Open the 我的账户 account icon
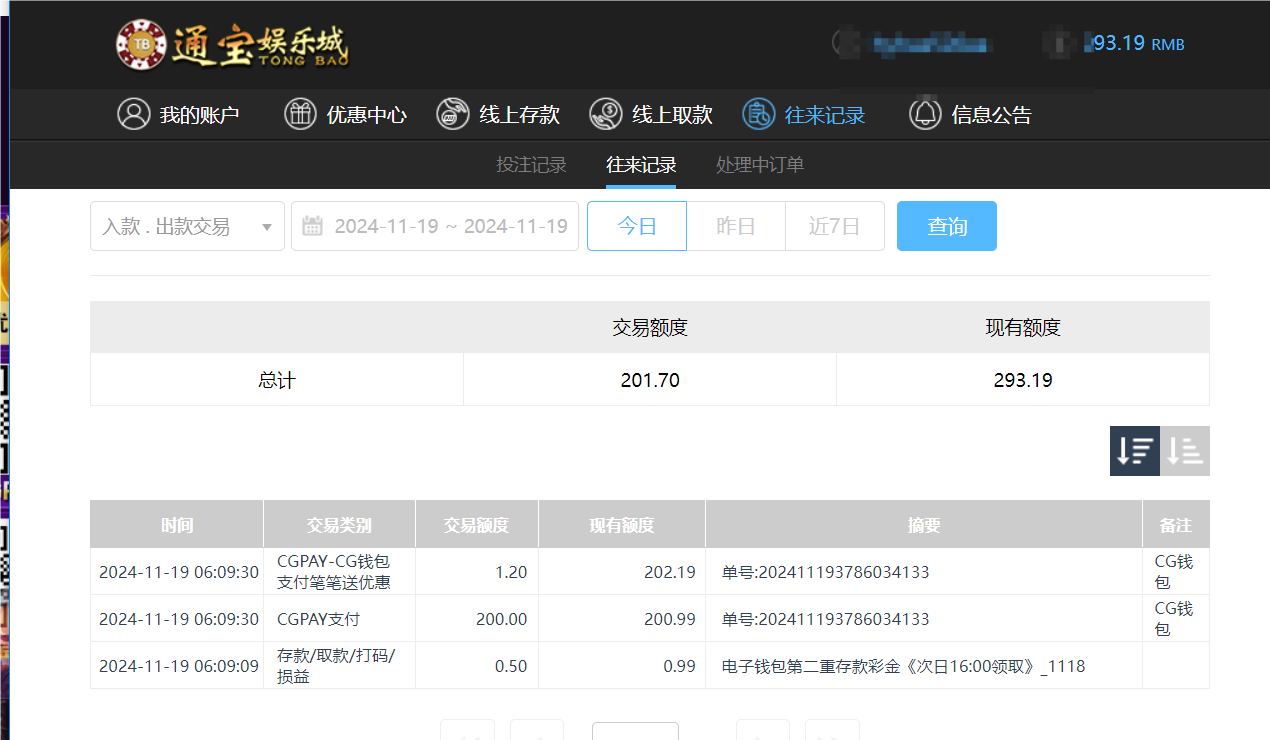Viewport: 1270px width, 740px height. (134, 114)
